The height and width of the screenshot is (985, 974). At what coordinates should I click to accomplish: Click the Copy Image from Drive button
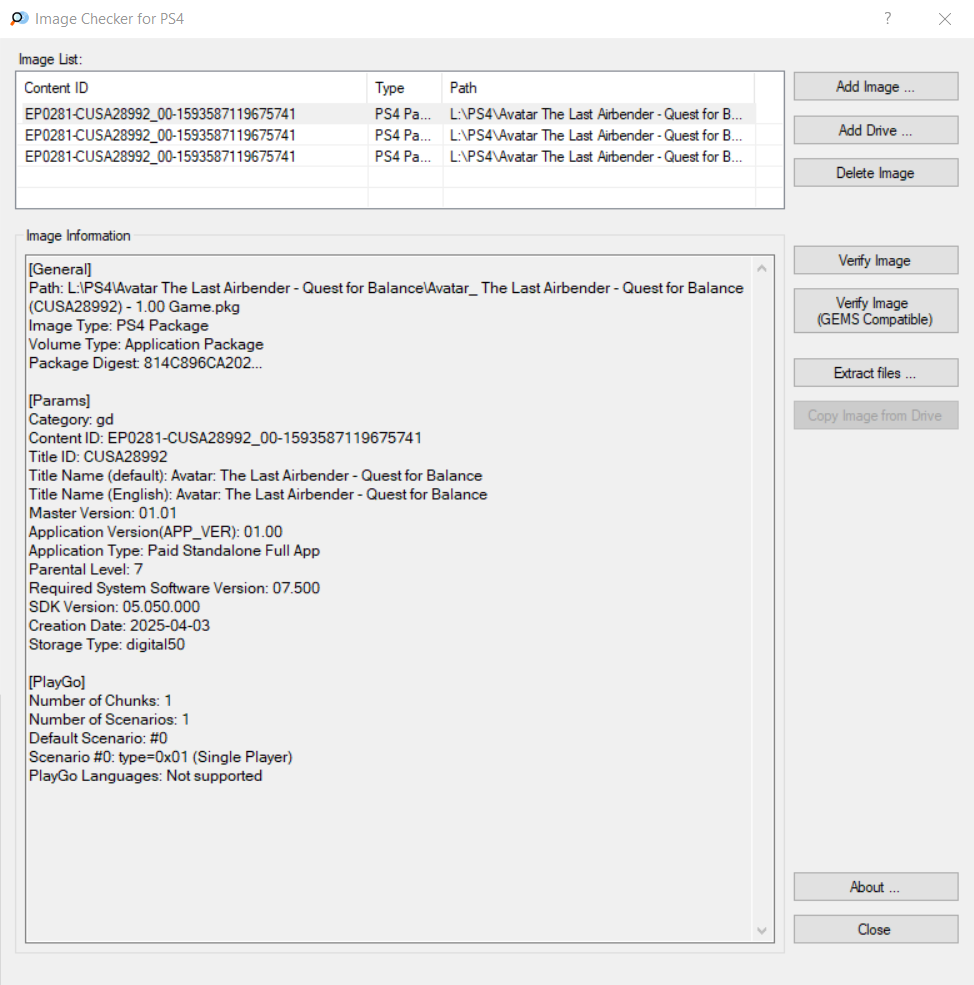pyautogui.click(x=875, y=415)
